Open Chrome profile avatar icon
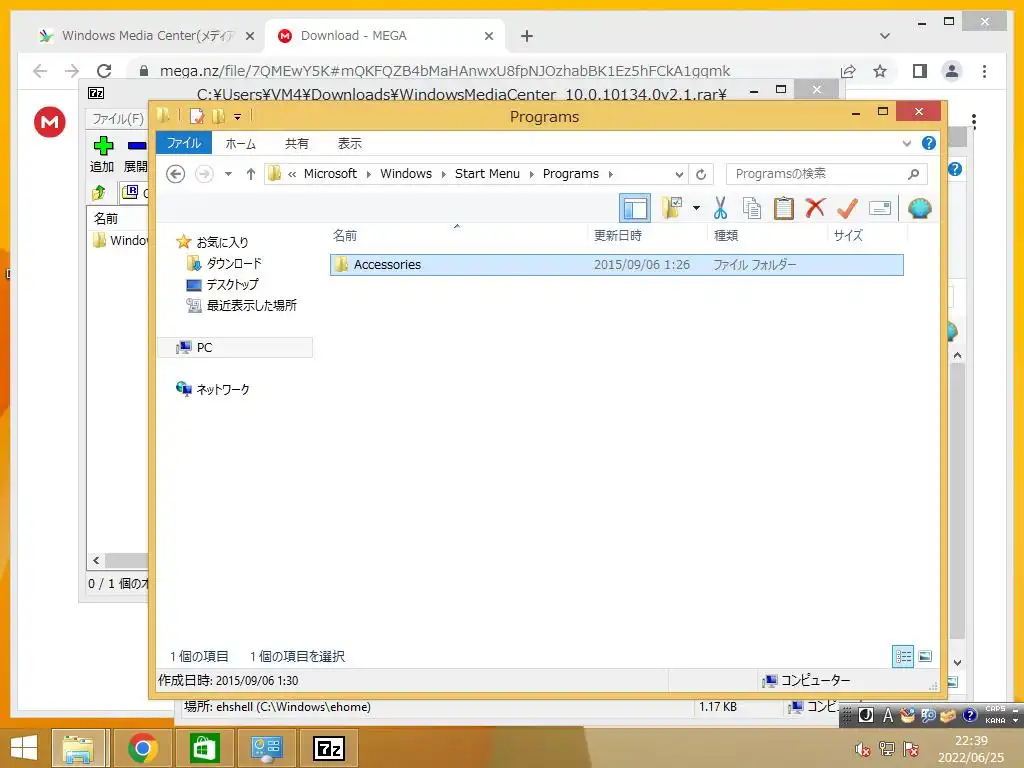The height and width of the screenshot is (768, 1024). click(x=952, y=71)
